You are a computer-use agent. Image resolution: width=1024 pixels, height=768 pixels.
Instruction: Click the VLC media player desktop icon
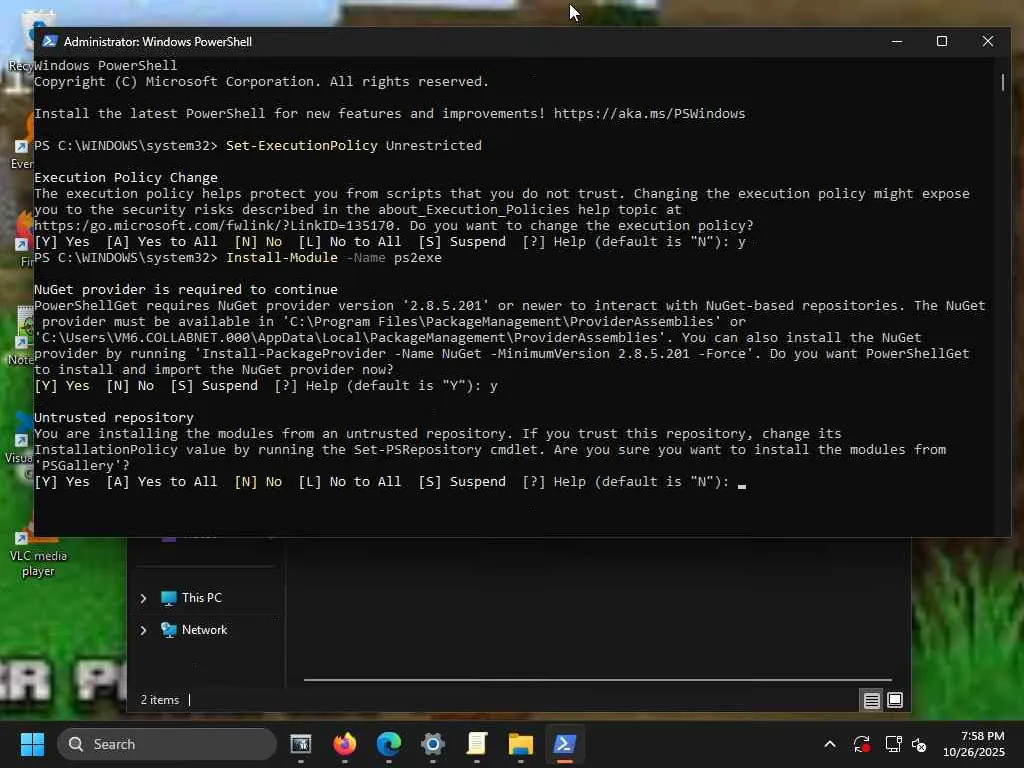(38, 552)
